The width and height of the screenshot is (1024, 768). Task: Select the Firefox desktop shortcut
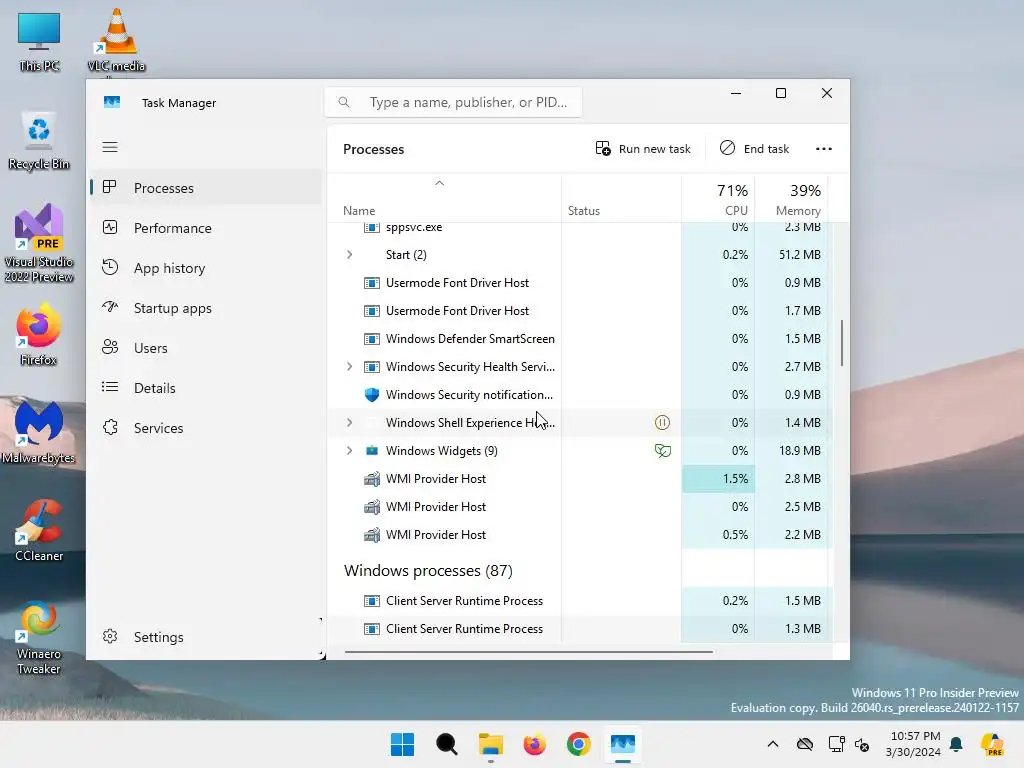click(x=39, y=334)
